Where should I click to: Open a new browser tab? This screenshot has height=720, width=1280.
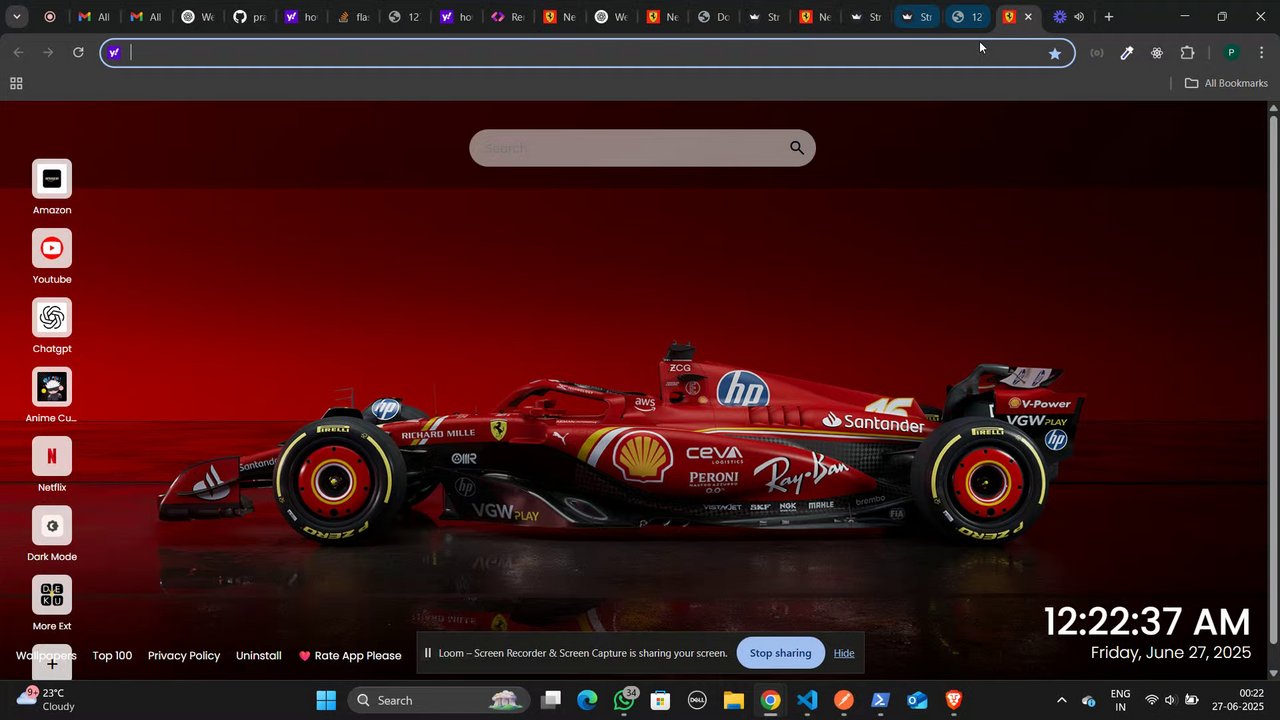(x=1108, y=16)
